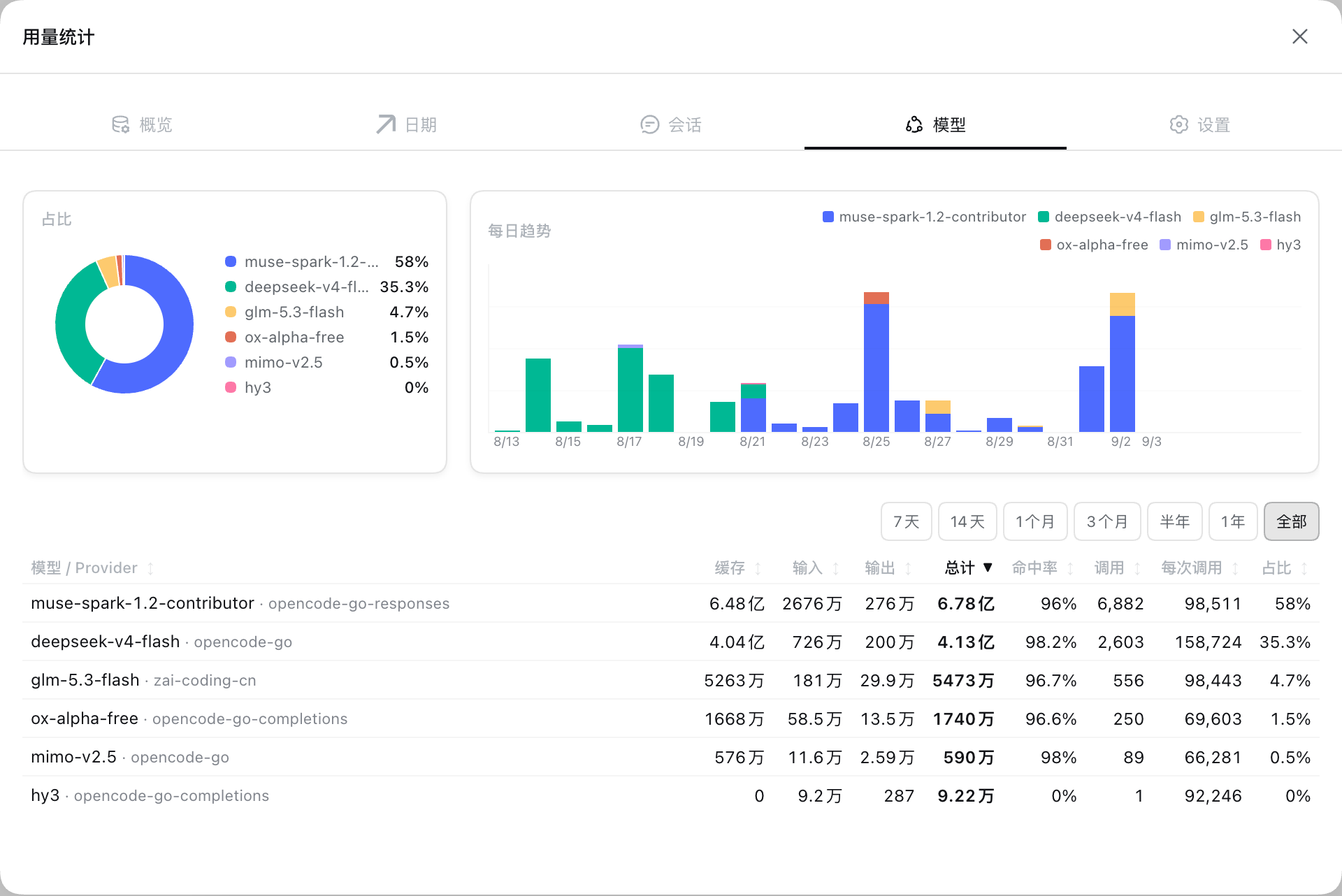1342x896 pixels.
Task: Click the 98.2% hit rate cell
Action: click(1051, 642)
